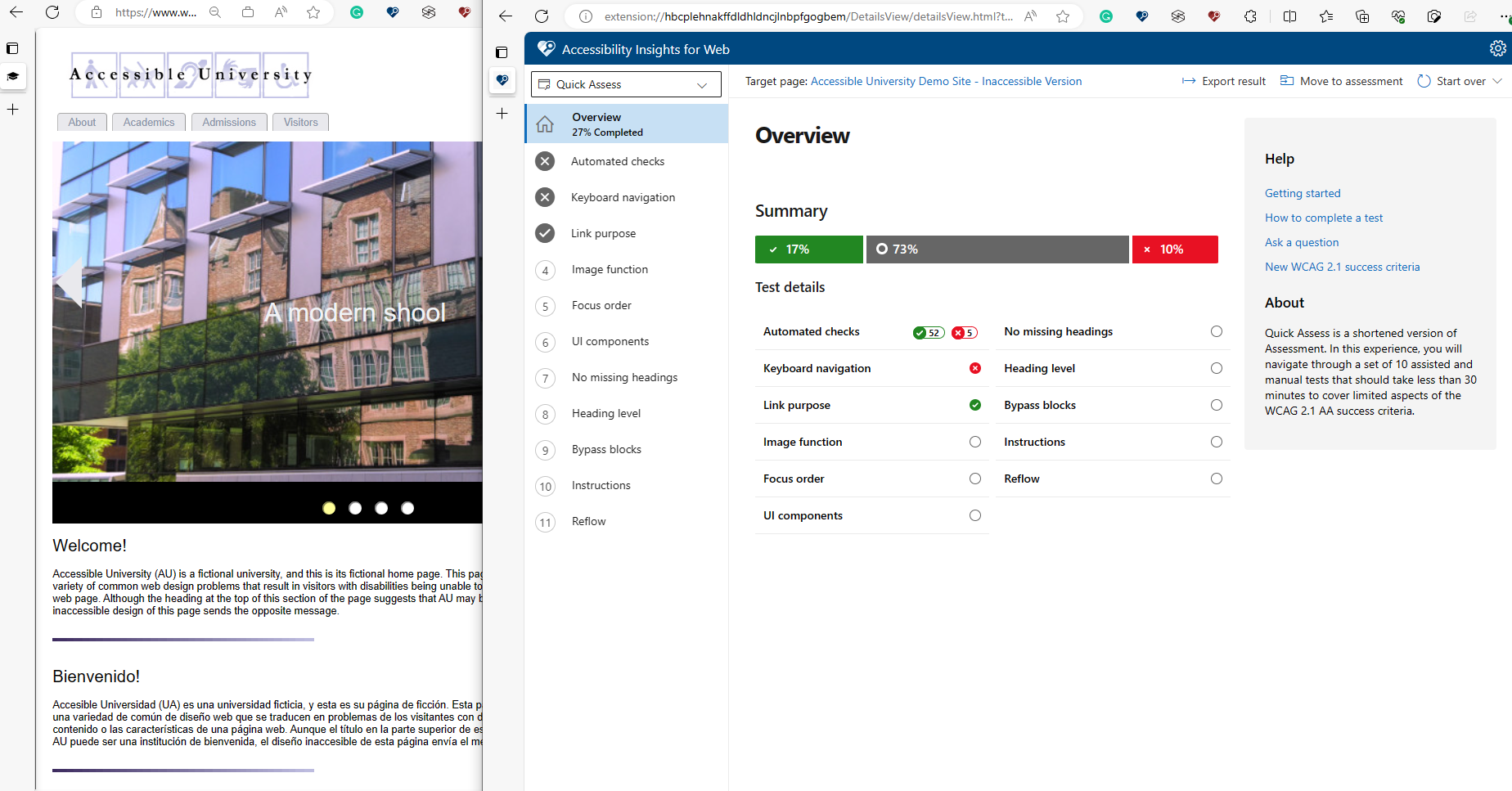The width and height of the screenshot is (1512, 791).
Task: Favorite the extension page with star
Action: [x=1063, y=16]
